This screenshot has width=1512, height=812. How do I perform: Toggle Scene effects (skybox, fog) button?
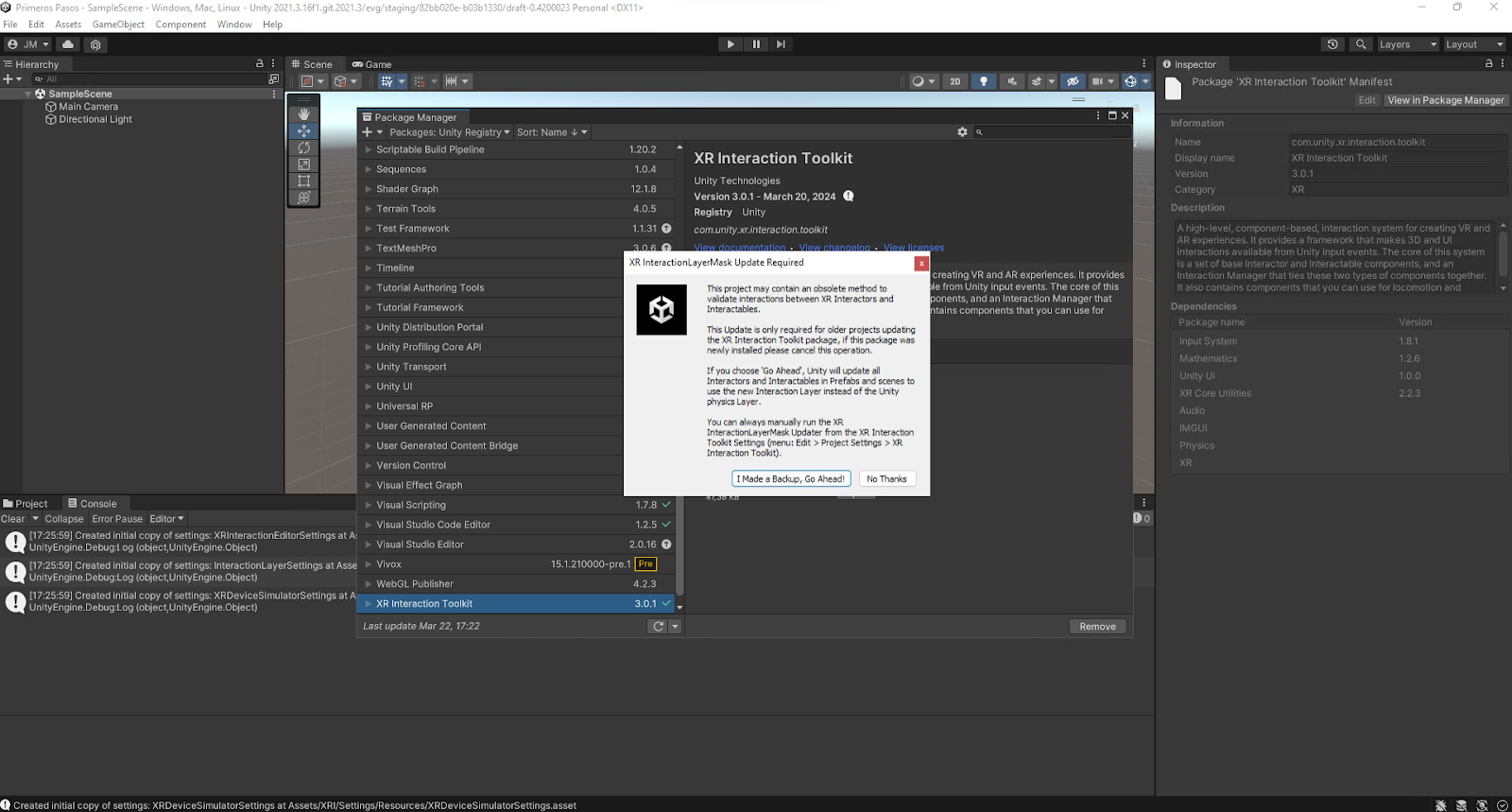[x=1037, y=81]
